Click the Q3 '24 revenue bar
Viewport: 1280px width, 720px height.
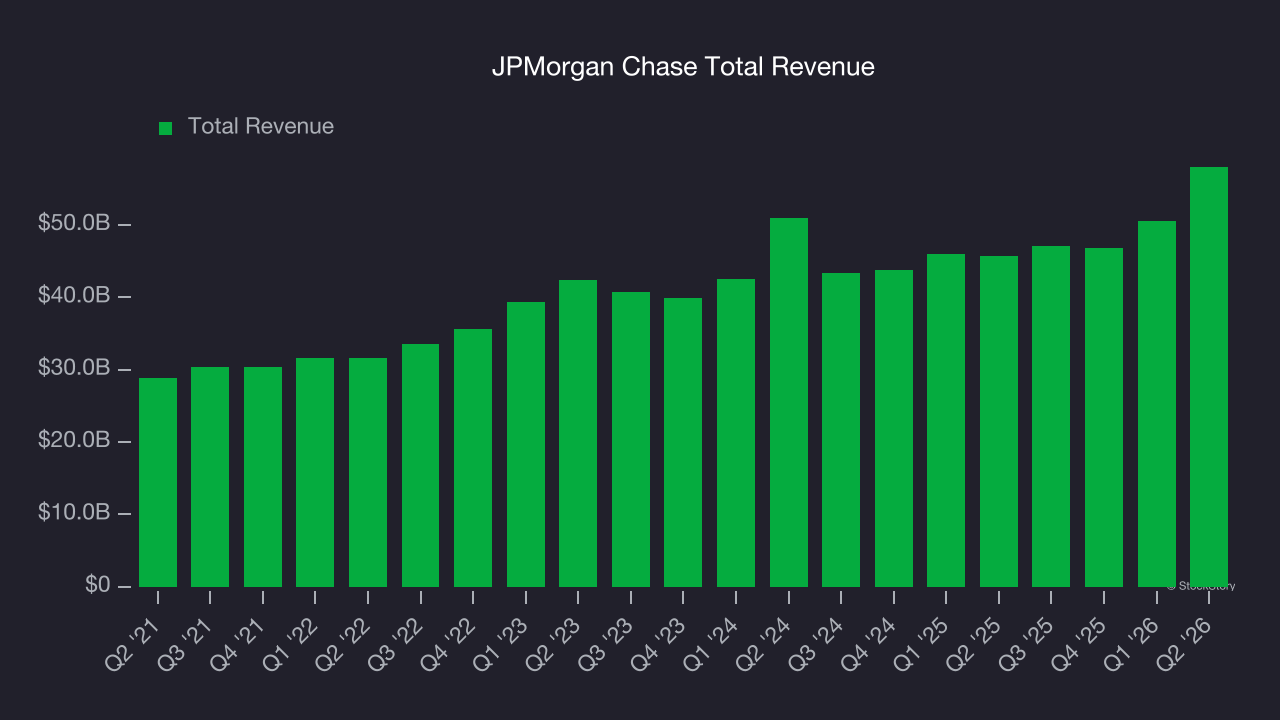(841, 430)
